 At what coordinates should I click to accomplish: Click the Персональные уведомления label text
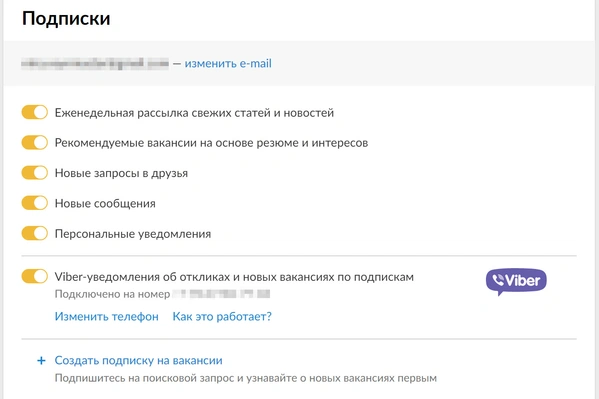click(x=133, y=234)
